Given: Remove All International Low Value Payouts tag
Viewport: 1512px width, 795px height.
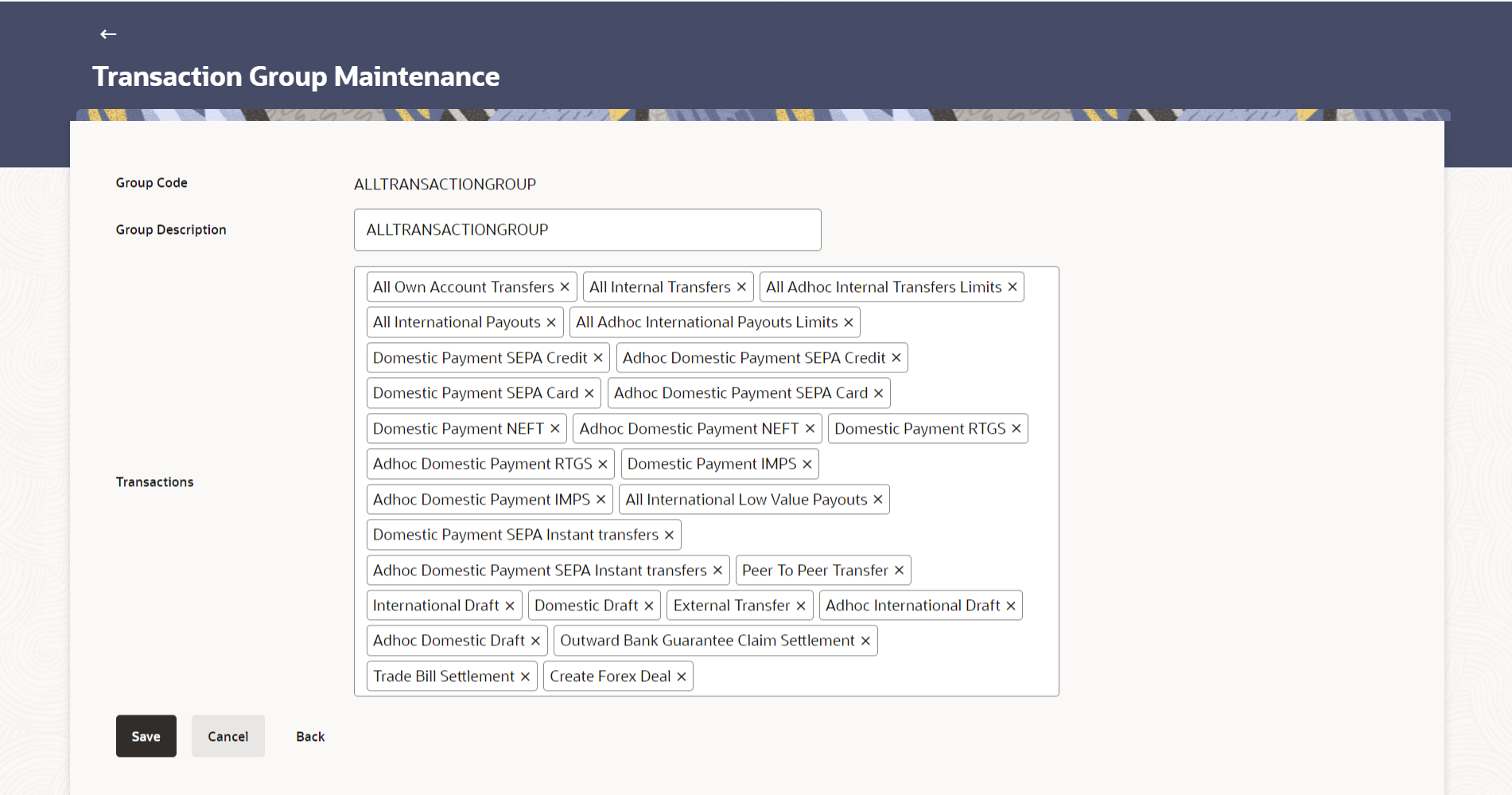Looking at the screenshot, I should 878,500.
